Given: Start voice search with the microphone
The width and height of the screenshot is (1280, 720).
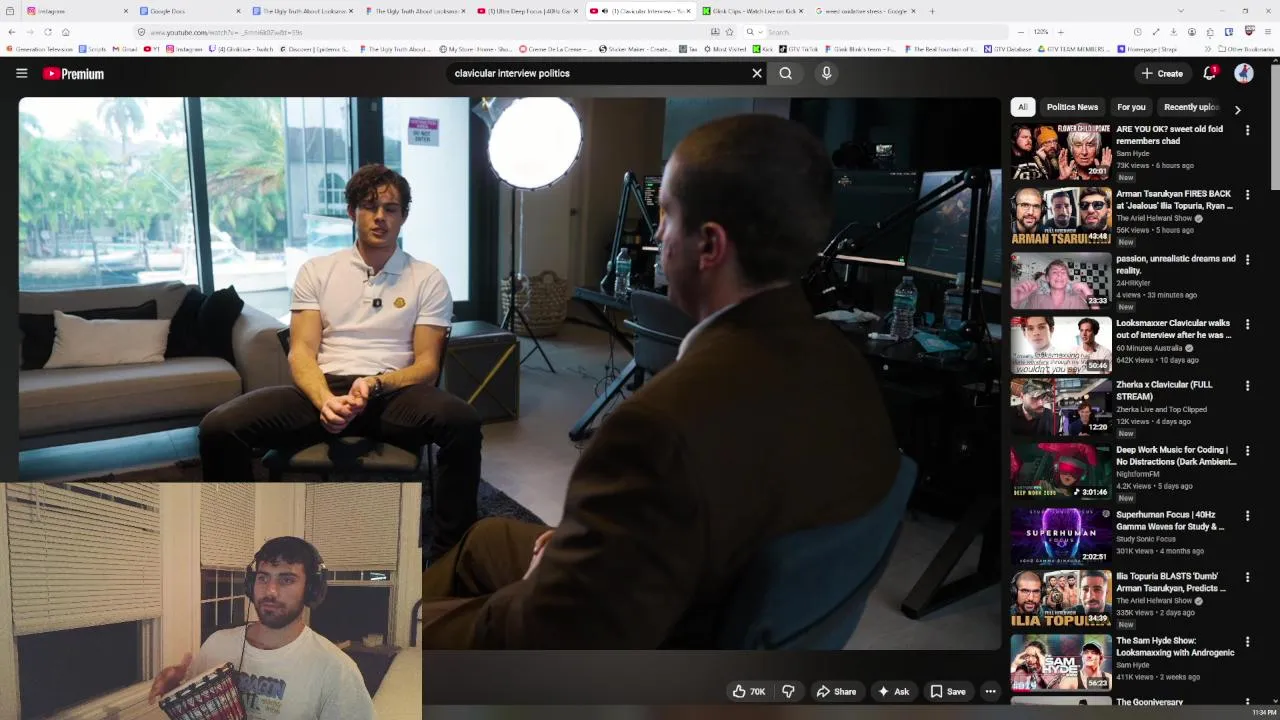Looking at the screenshot, I should pyautogui.click(x=826, y=73).
